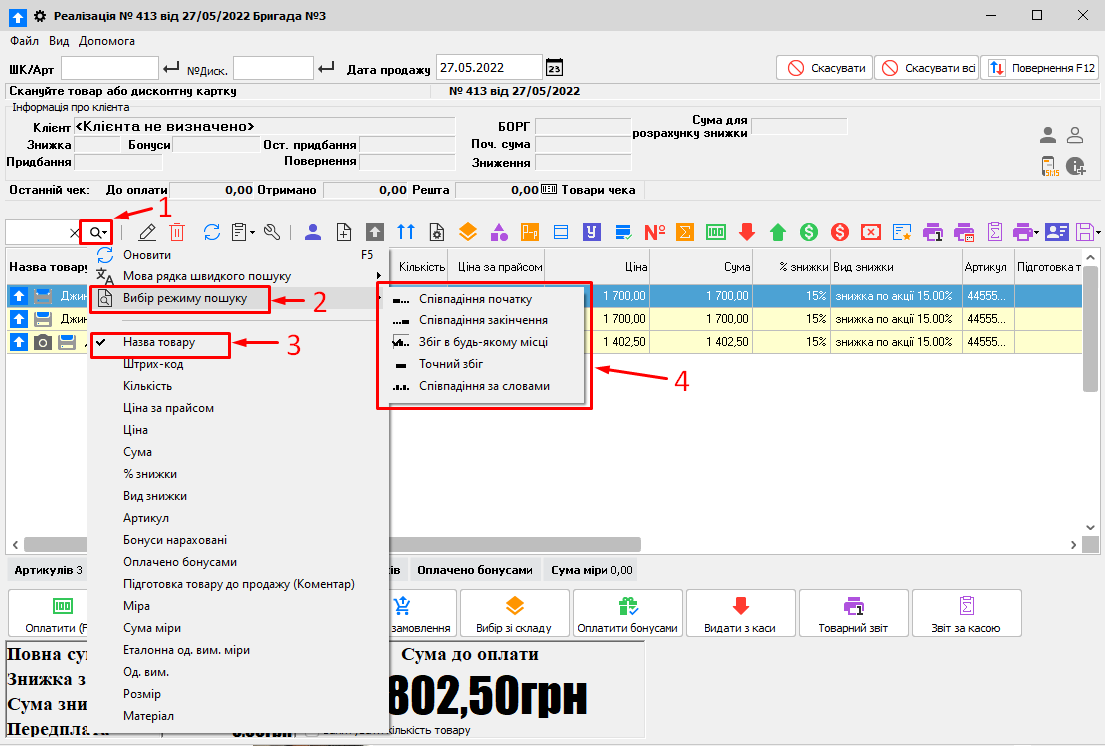Click the red № icon in toolbar
Image resolution: width=1105 pixels, height=746 pixels.
click(x=655, y=232)
